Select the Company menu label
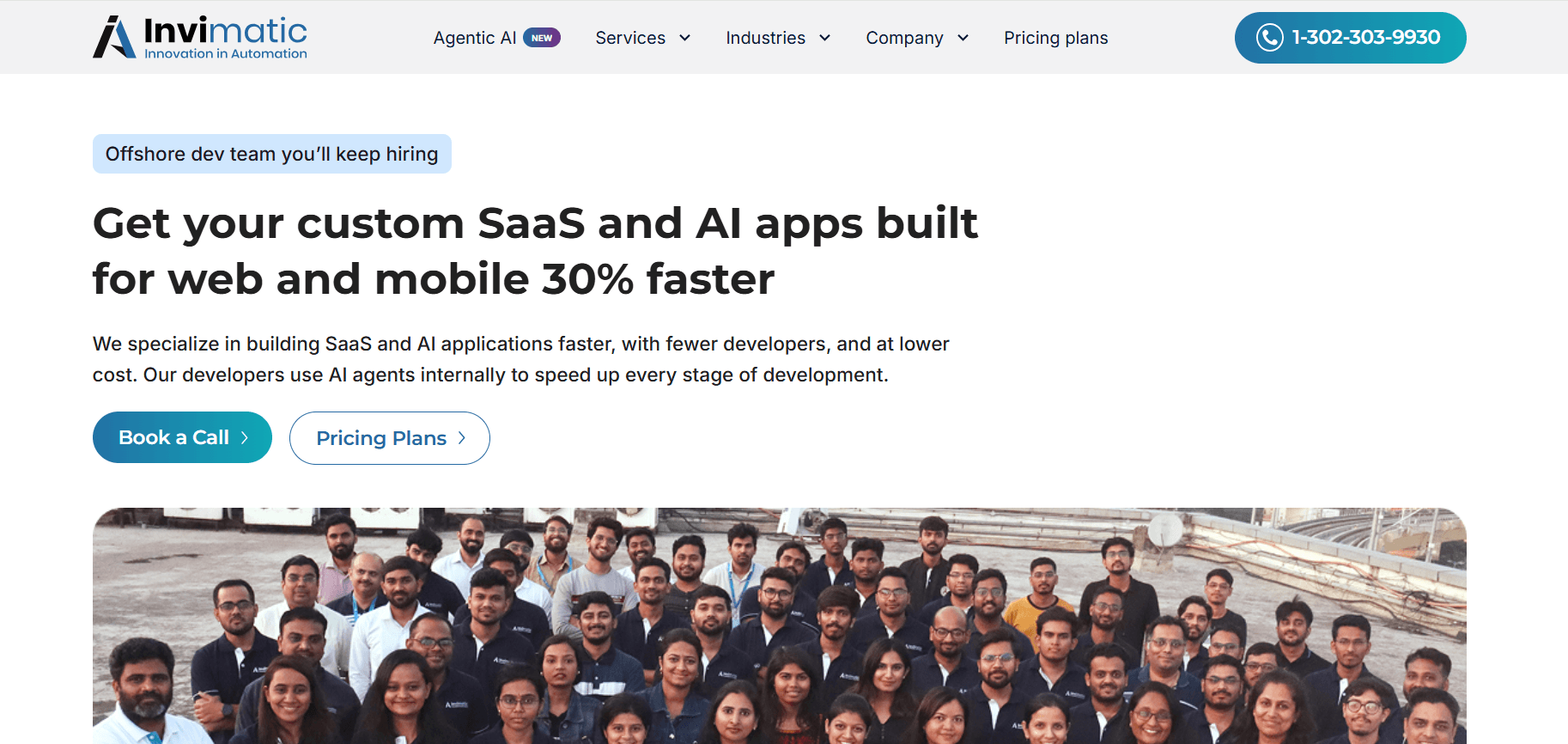This screenshot has height=744, width=1568. coord(904,38)
